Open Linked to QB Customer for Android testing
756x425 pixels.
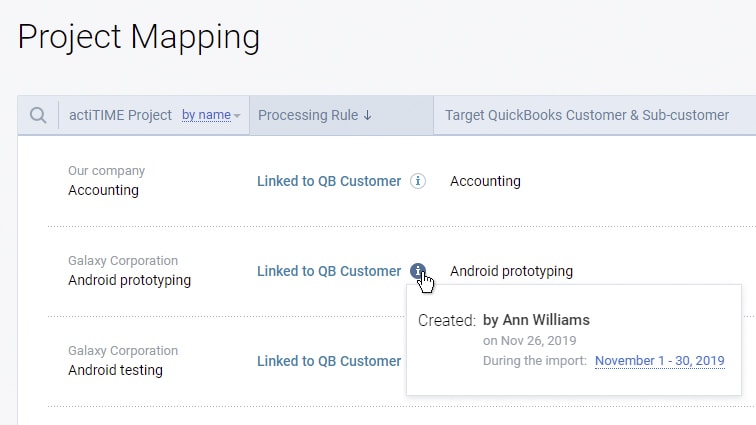pos(329,361)
